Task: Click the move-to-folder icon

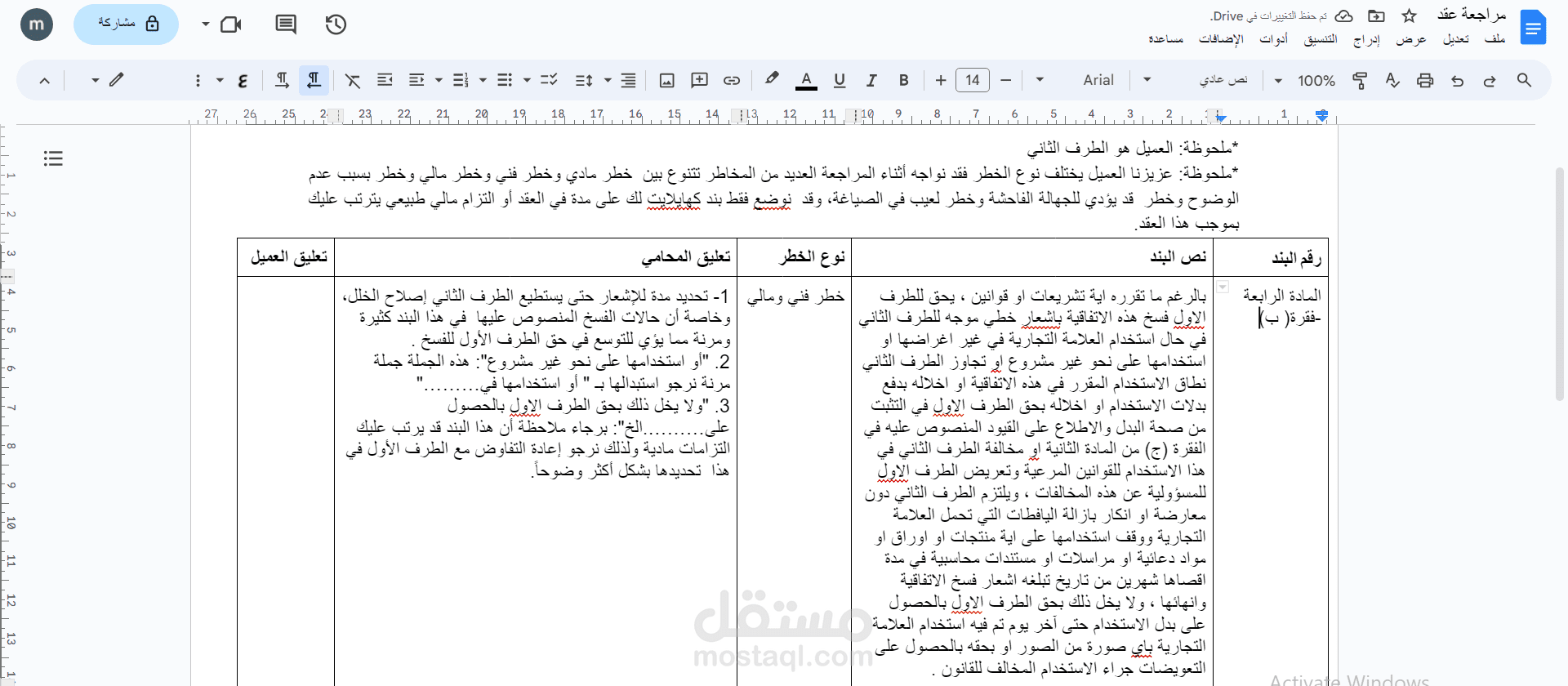Action: 1376,16
